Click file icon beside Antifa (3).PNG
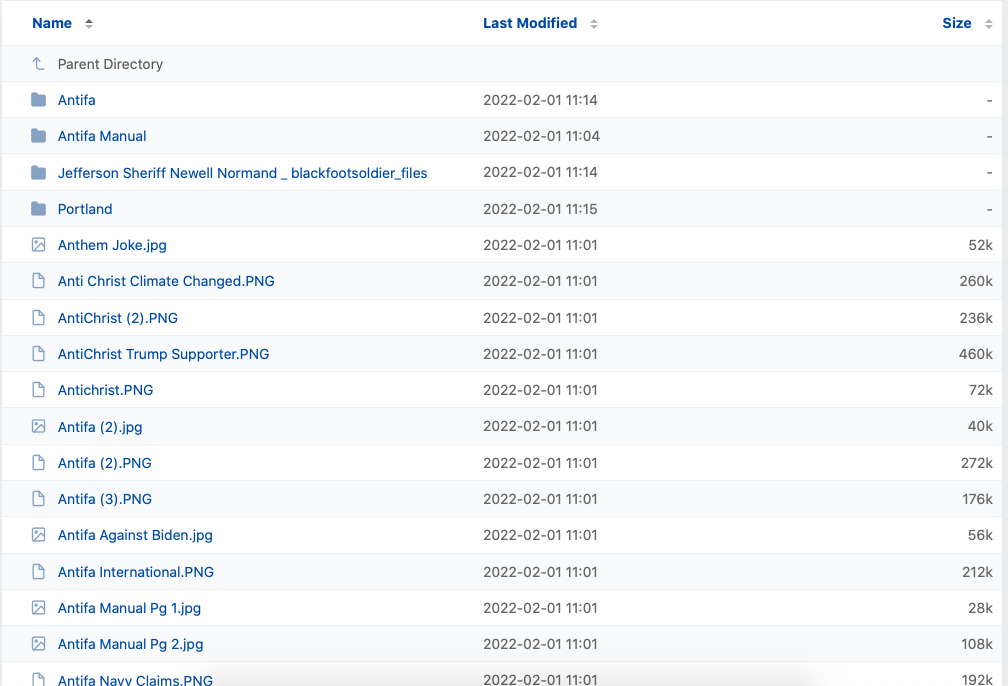 point(39,498)
